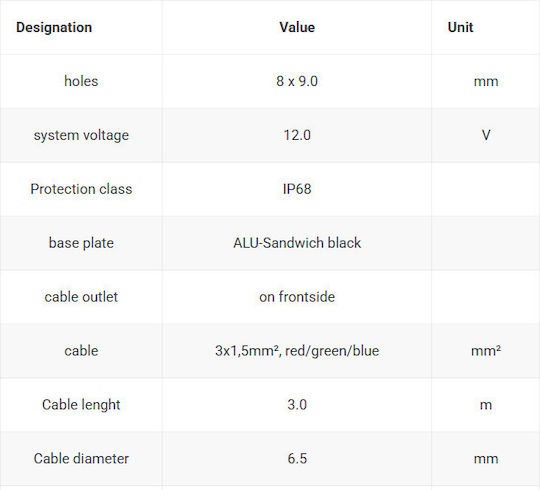The width and height of the screenshot is (540, 490).
Task: Select the system voltage label
Action: coord(81,135)
